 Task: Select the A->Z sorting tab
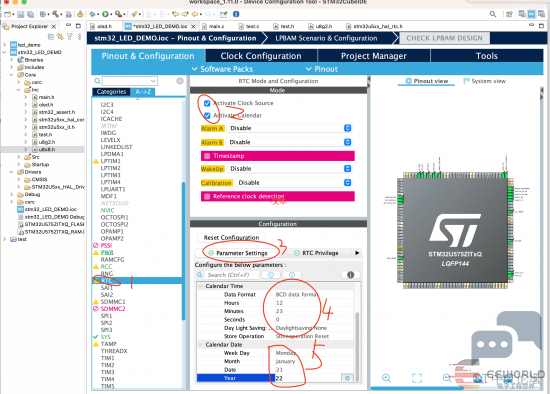[143, 92]
